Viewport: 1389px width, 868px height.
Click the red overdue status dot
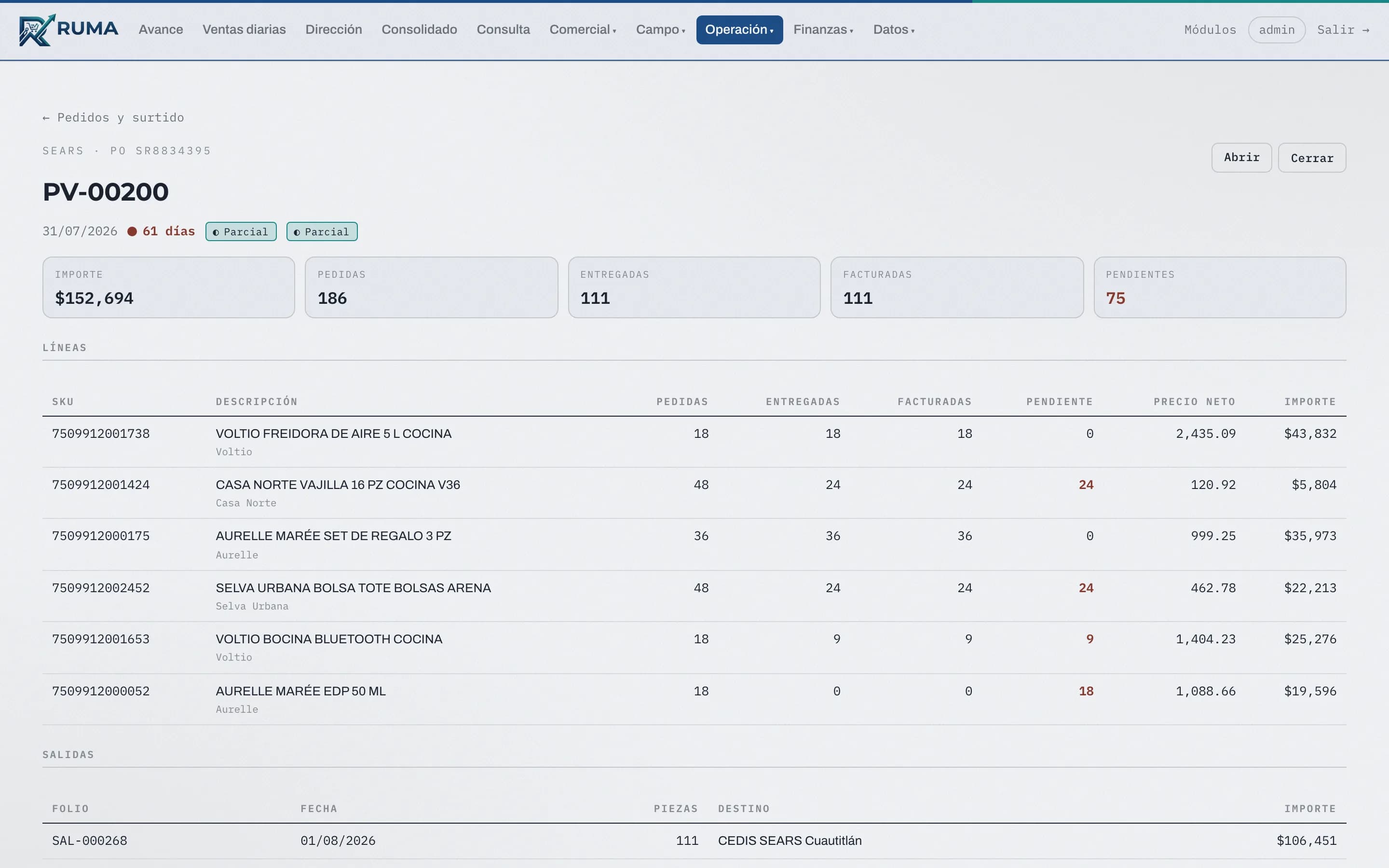coord(132,231)
